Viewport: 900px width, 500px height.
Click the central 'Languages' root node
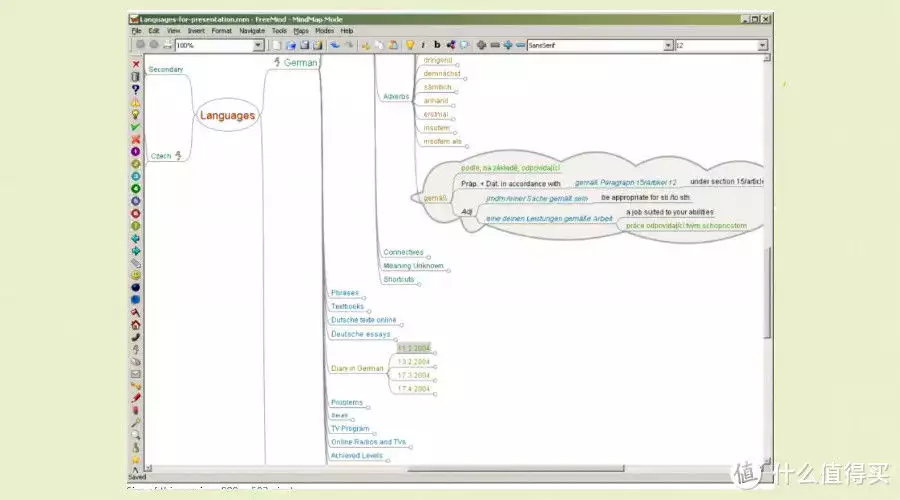click(x=227, y=116)
